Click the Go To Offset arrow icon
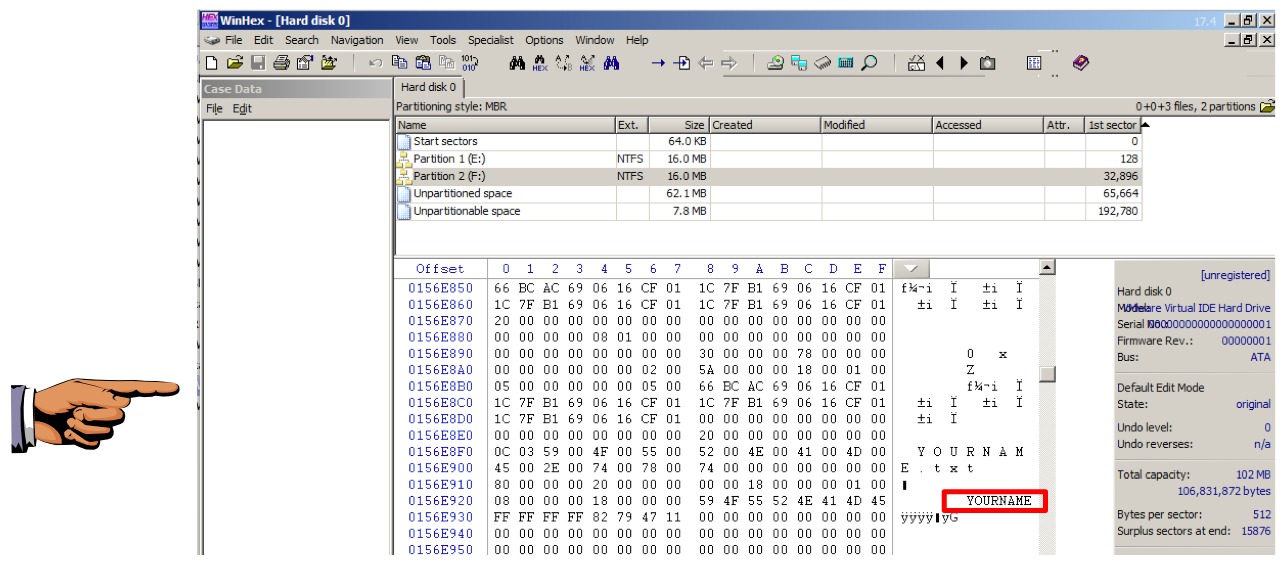The image size is (1288, 564). click(658, 63)
